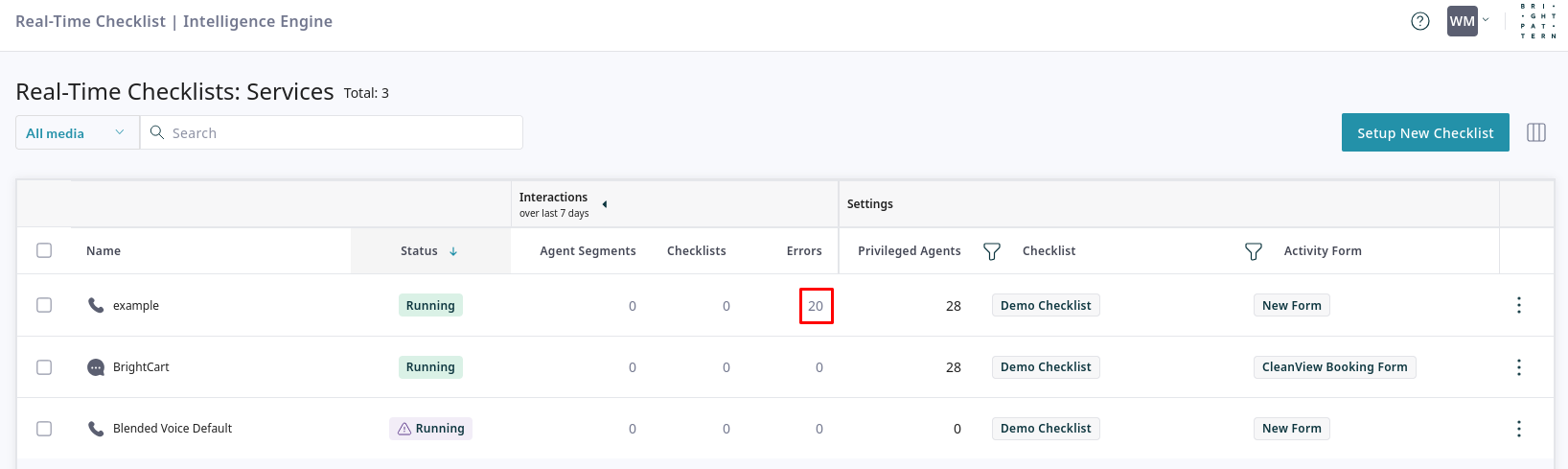Expand the All media dropdown
Screen dimensions: 1568x469
[77, 133]
